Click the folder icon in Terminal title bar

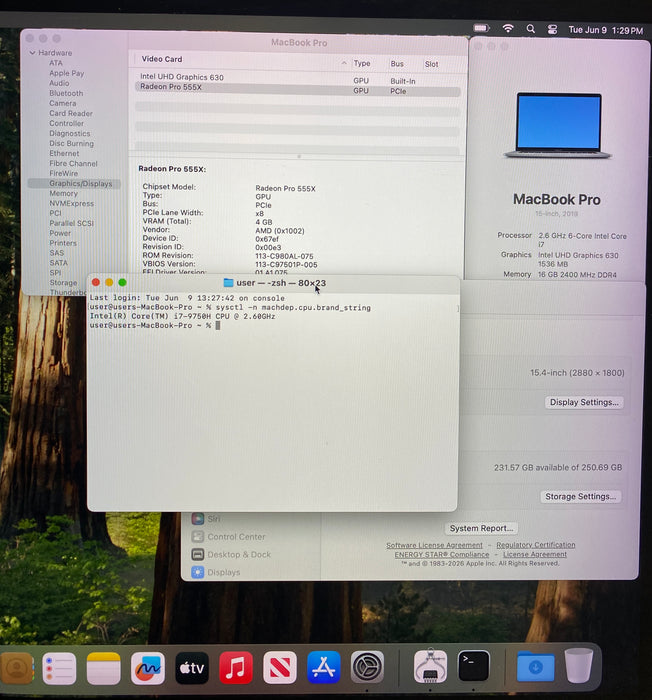pos(228,283)
